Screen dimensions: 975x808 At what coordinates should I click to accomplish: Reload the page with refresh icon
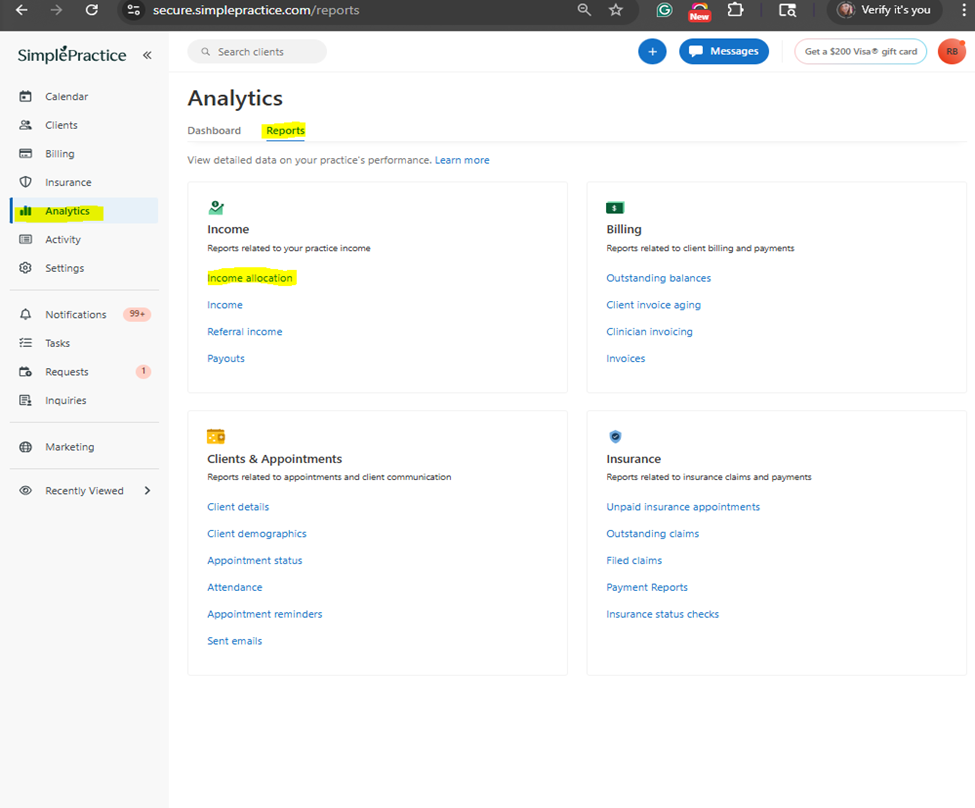92,10
